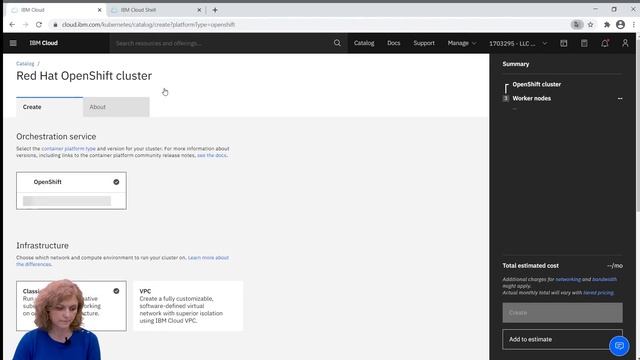
Task: Select the VPC infrastructure tile
Action: coord(188,305)
